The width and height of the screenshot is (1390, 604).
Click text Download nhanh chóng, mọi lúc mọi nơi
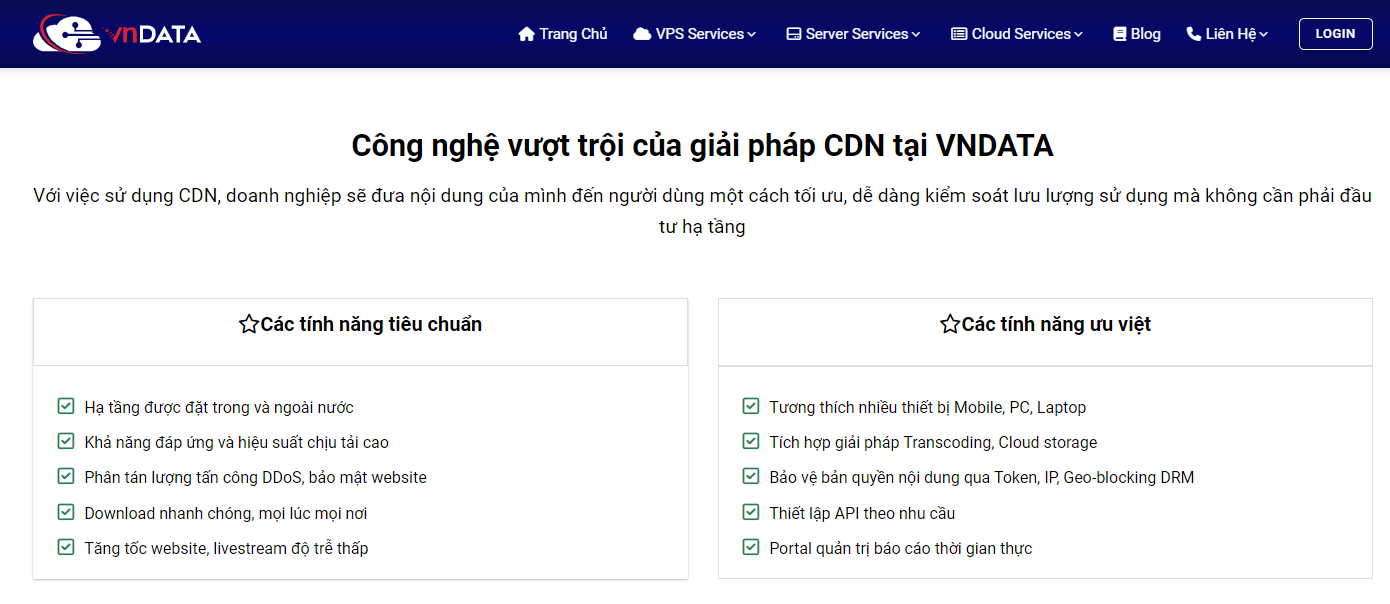226,513
